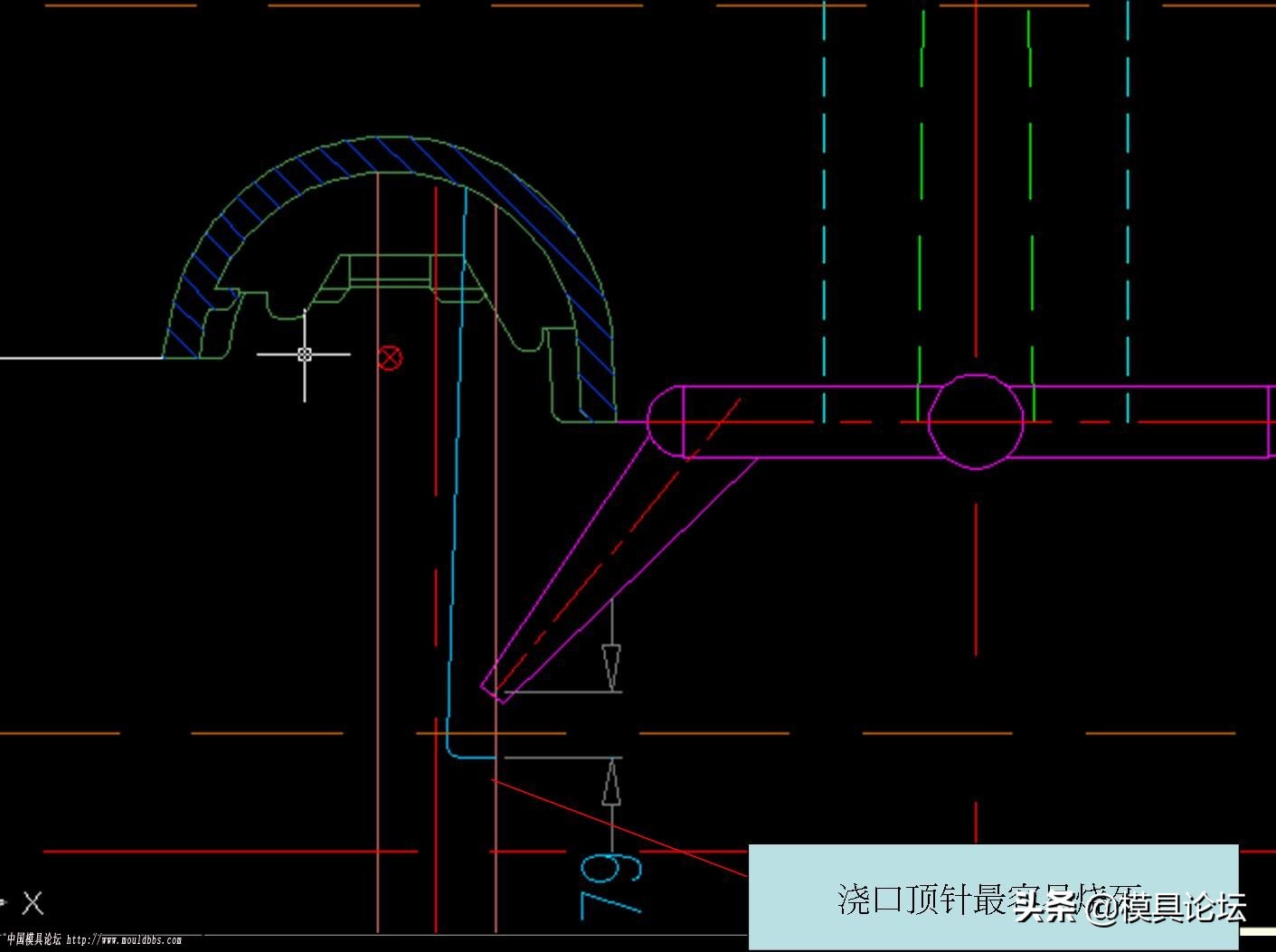The width and height of the screenshot is (1276, 952).
Task: Click the red circled gate marker symbol
Action: tap(391, 358)
